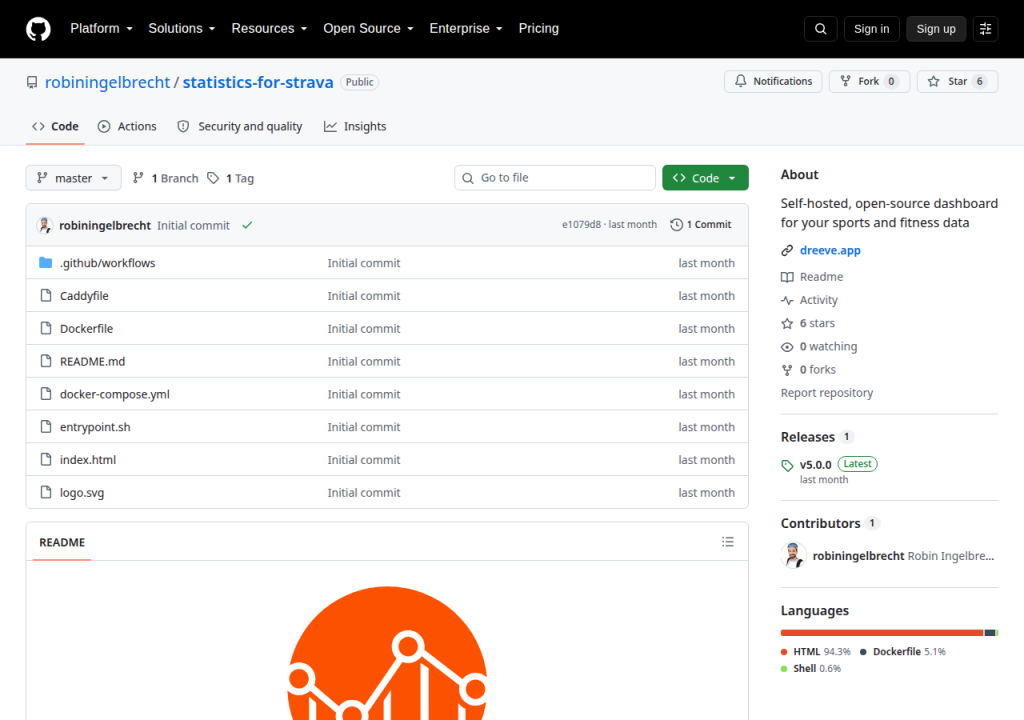Click the branch icon beside 1 Branch
This screenshot has width=1024, height=720.
(138, 178)
